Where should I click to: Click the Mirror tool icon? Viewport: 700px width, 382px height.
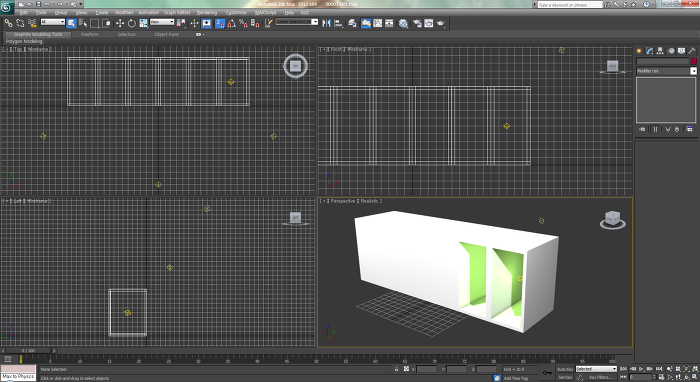[x=326, y=23]
